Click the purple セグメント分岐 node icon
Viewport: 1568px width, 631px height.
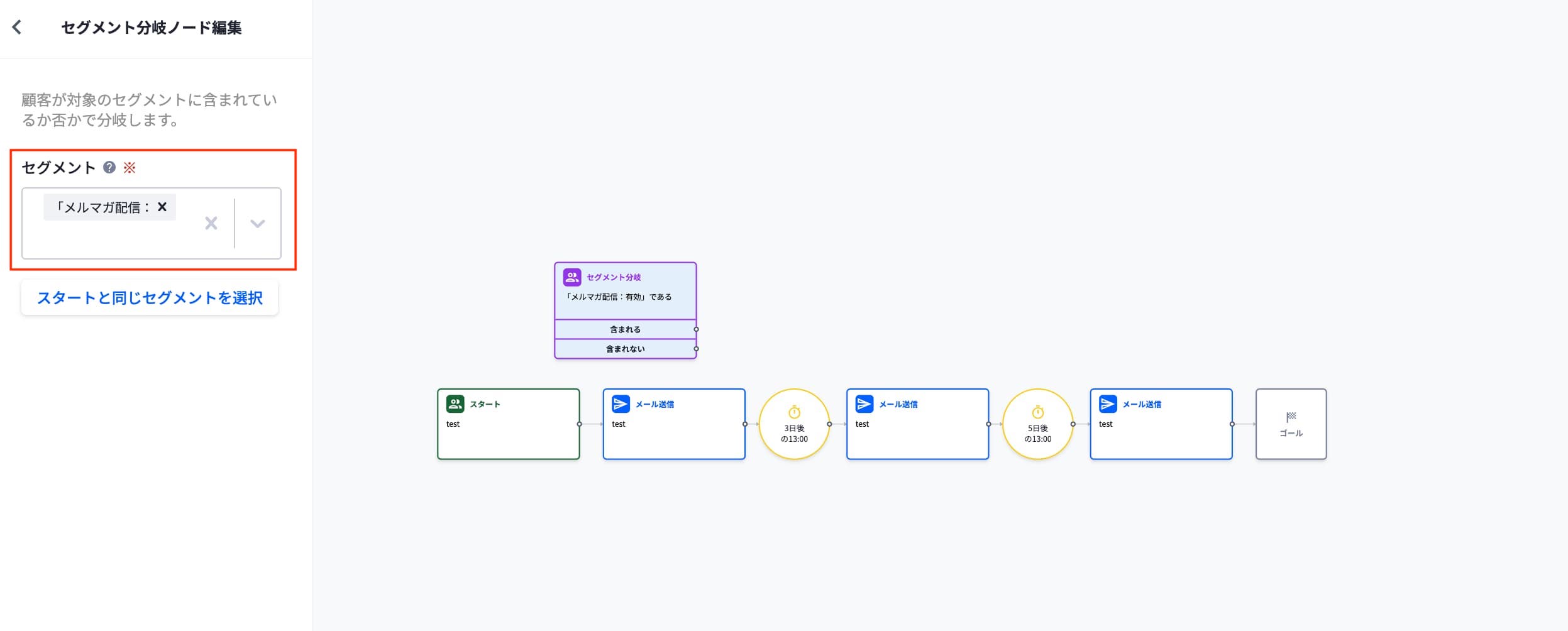tap(571, 277)
